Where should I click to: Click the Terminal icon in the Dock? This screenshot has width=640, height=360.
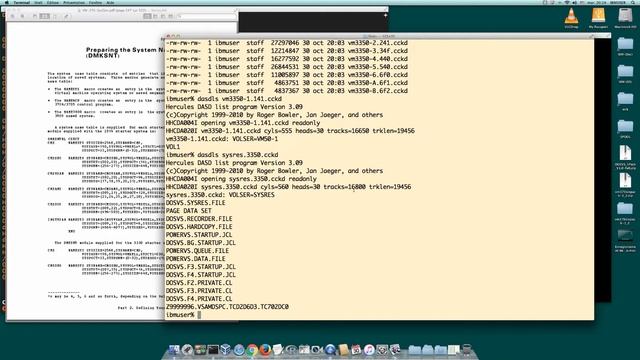coord(213,349)
